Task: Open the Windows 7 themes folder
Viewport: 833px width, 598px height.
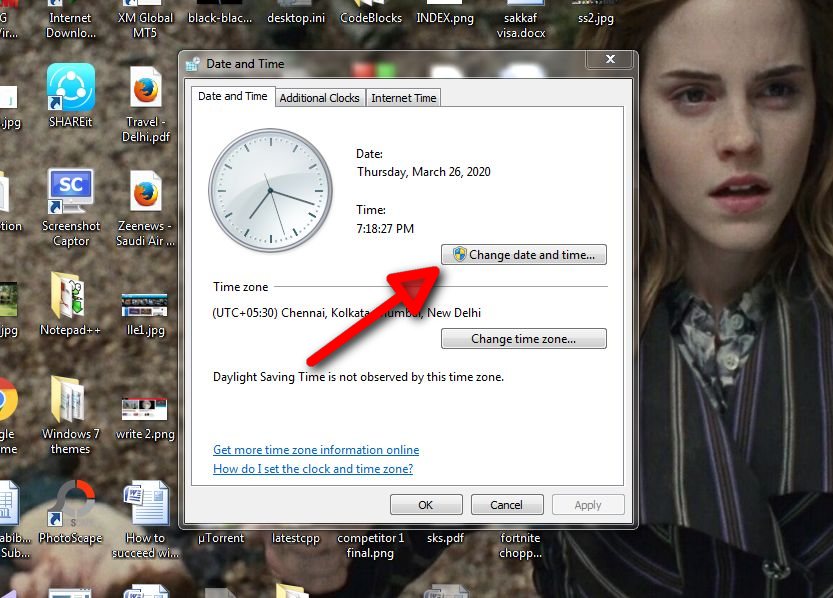Action: (68, 399)
